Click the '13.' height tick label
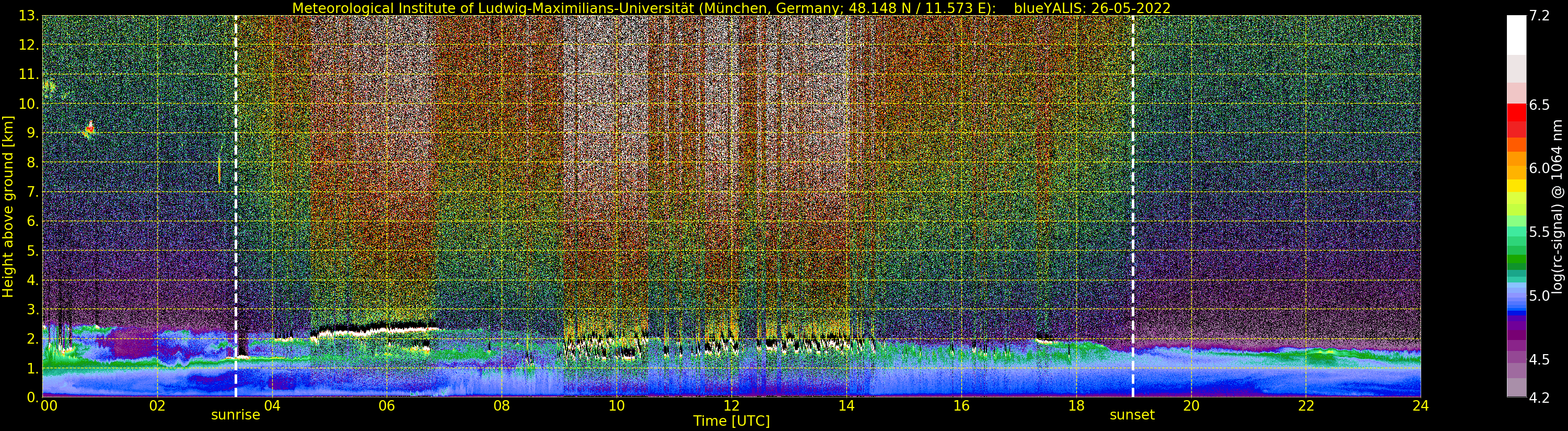Screen dimensions: 1568x431 29,16
